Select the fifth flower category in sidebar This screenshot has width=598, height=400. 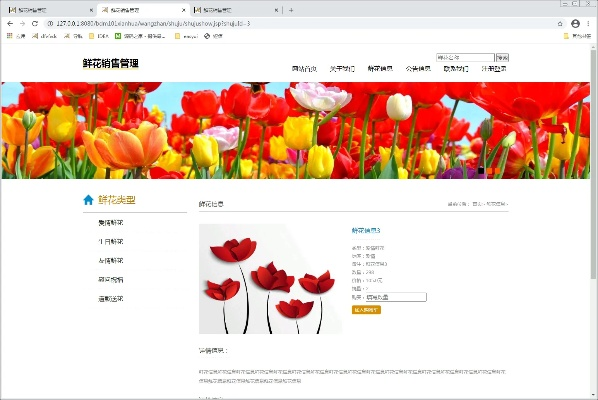coord(111,299)
